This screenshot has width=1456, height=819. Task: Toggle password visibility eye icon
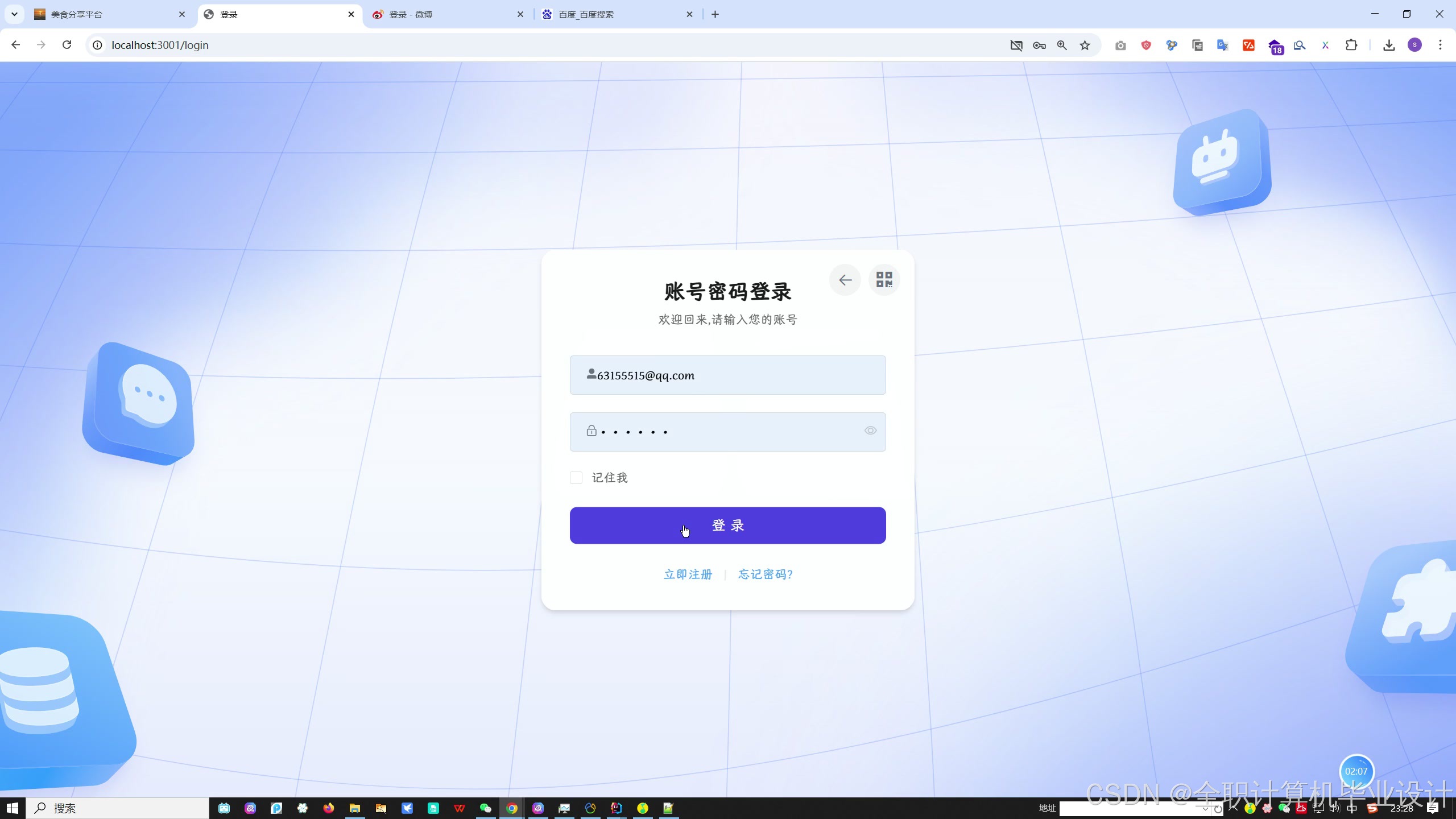pyautogui.click(x=870, y=431)
